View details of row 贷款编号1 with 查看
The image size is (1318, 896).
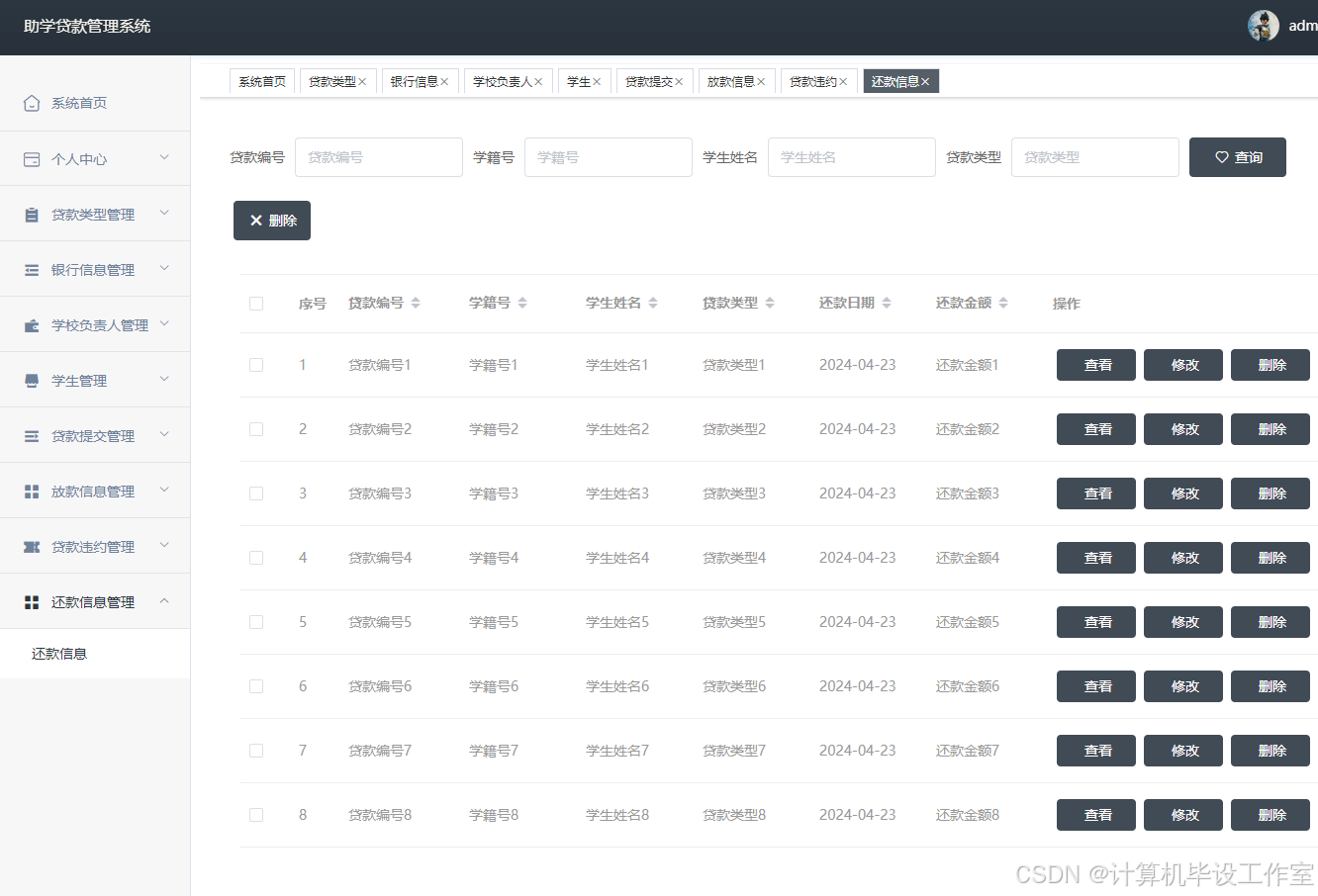click(1096, 365)
